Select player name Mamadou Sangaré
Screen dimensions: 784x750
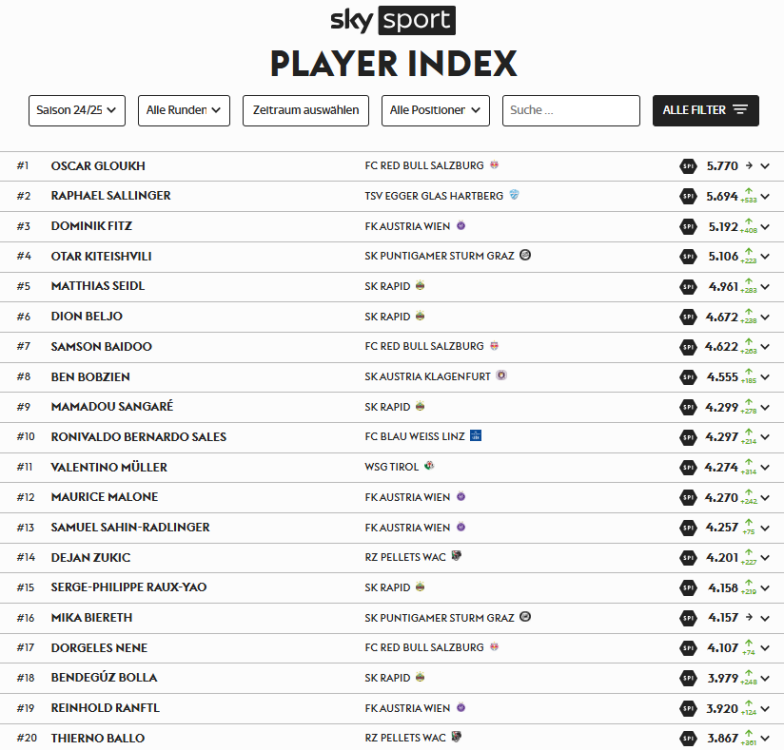coord(112,407)
